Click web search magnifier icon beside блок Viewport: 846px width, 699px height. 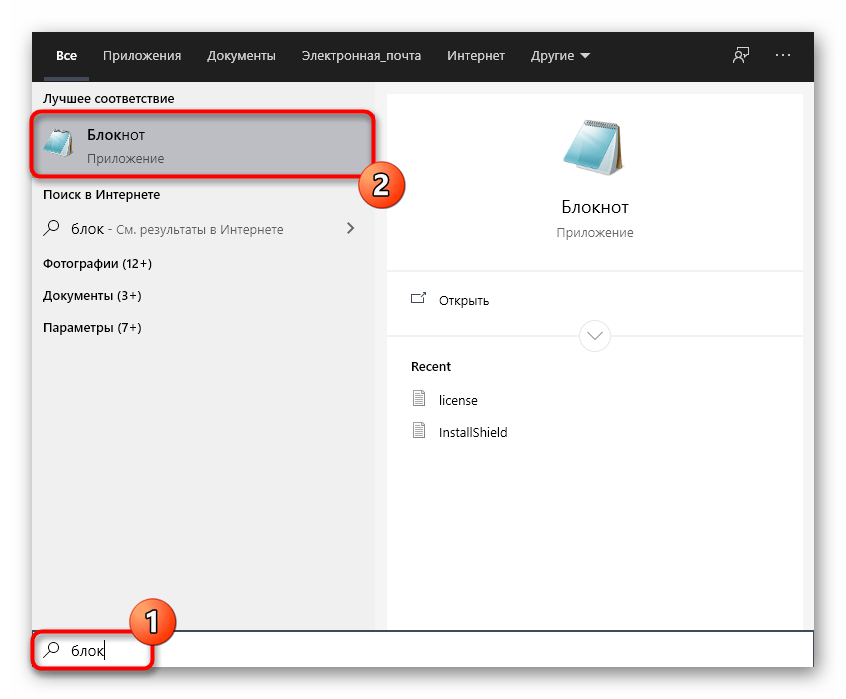coord(52,229)
